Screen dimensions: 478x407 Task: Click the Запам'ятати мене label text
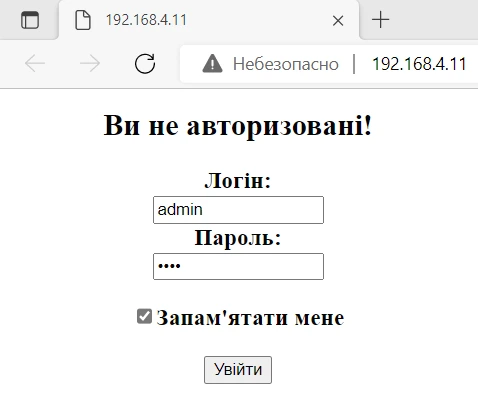(250, 317)
